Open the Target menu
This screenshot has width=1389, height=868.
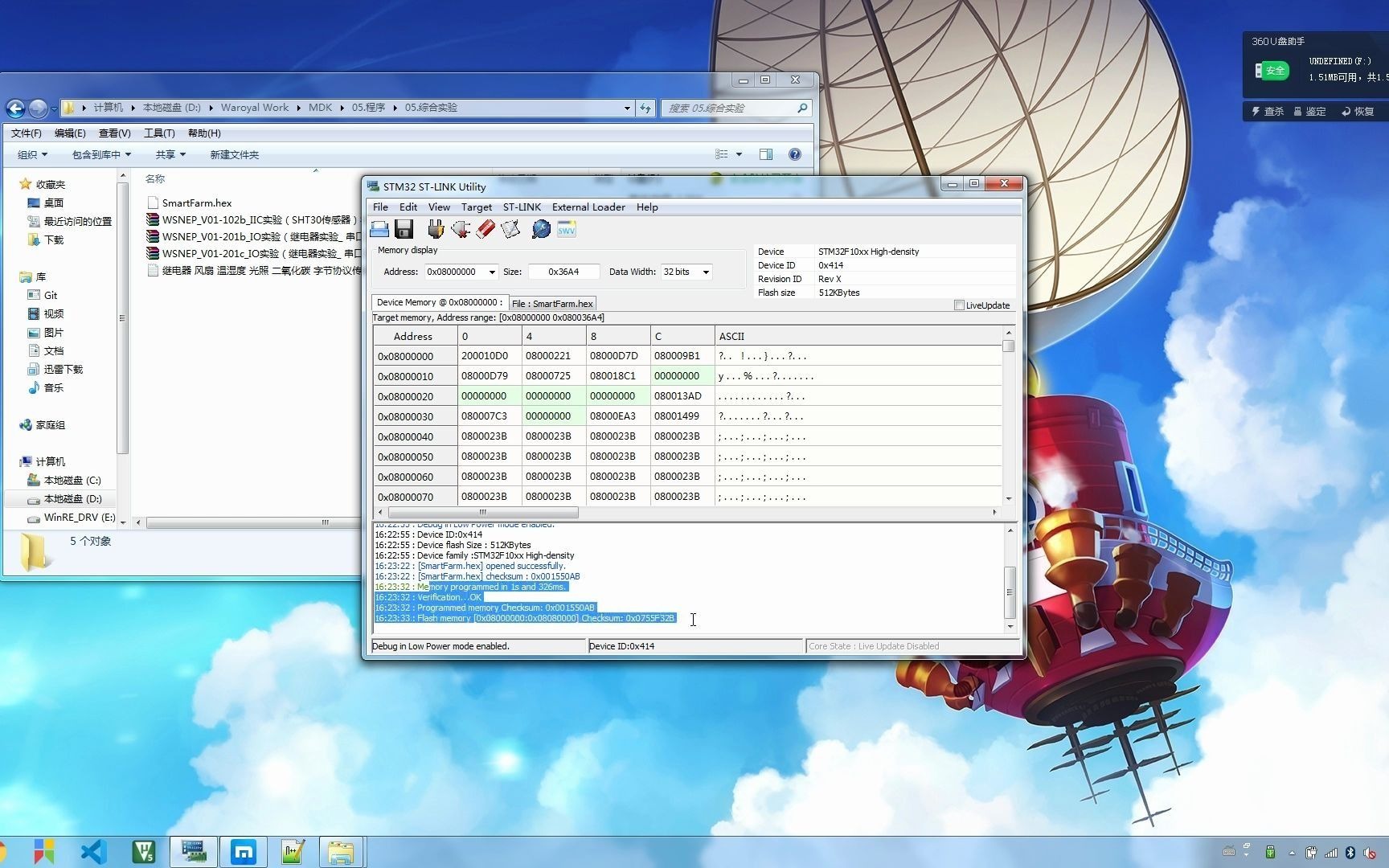(476, 207)
